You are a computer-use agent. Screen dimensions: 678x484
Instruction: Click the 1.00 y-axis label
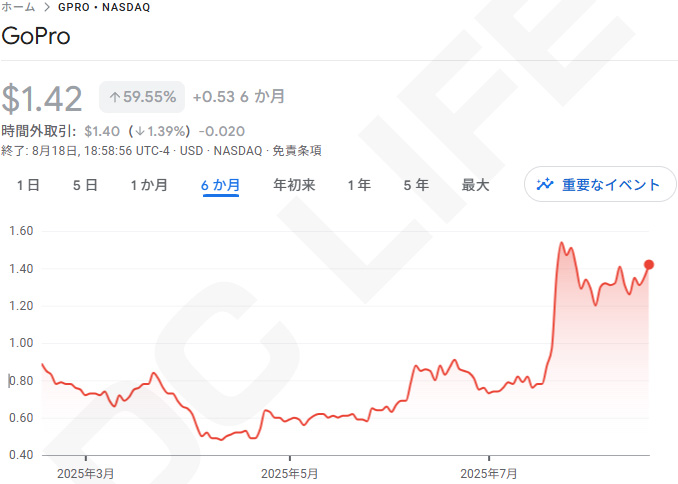tap(21, 343)
